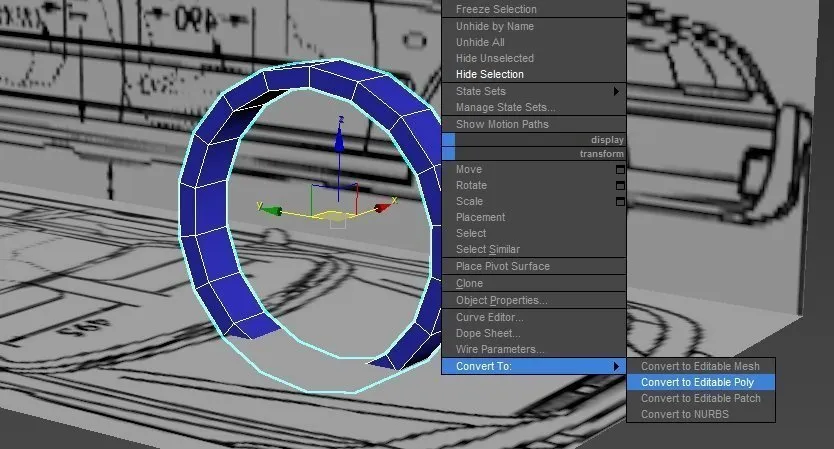Screen dimensions: 834x449
Task: Click the settings box next to Move
Action: point(619,170)
